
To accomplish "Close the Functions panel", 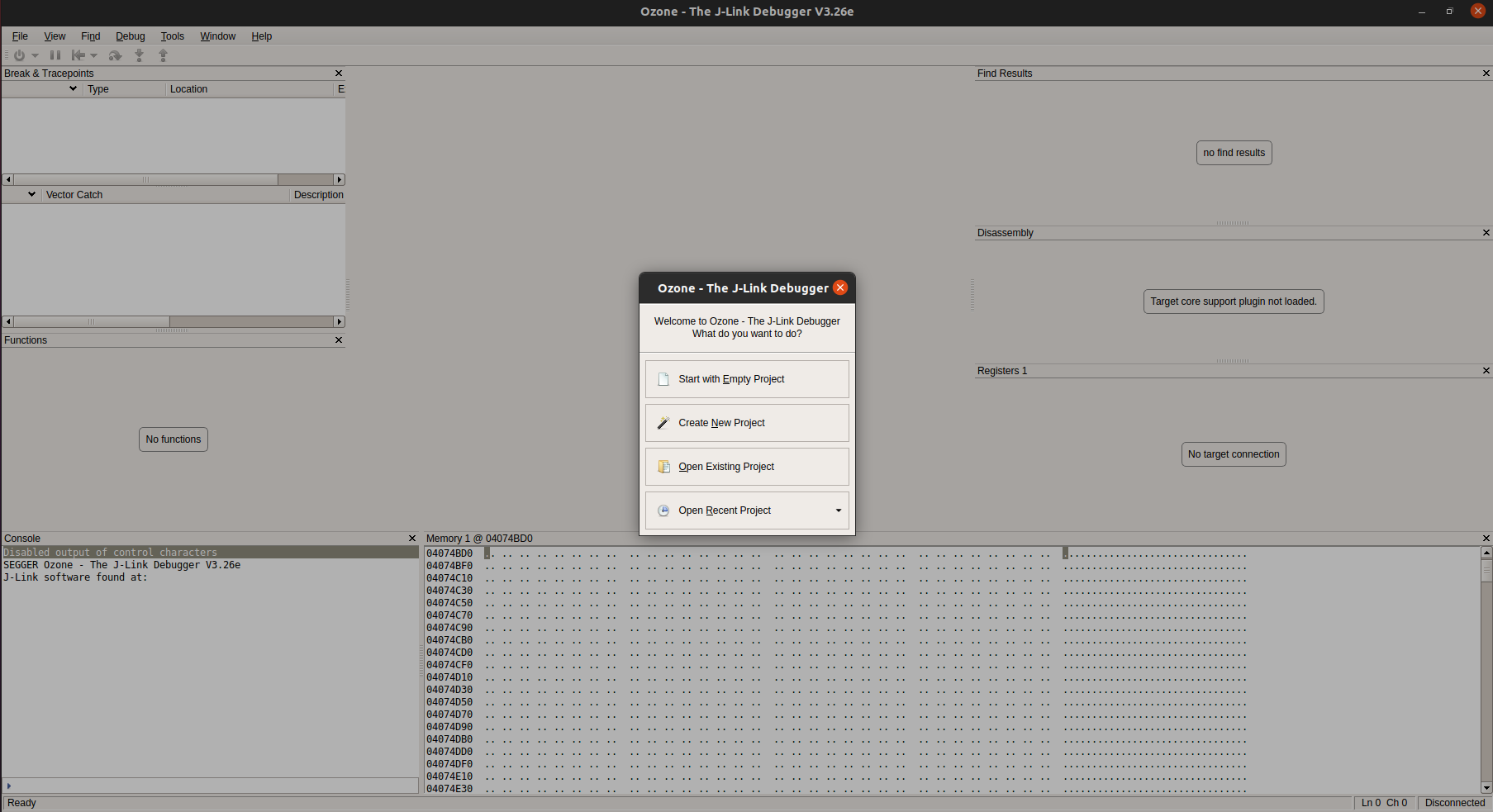I will point(338,340).
